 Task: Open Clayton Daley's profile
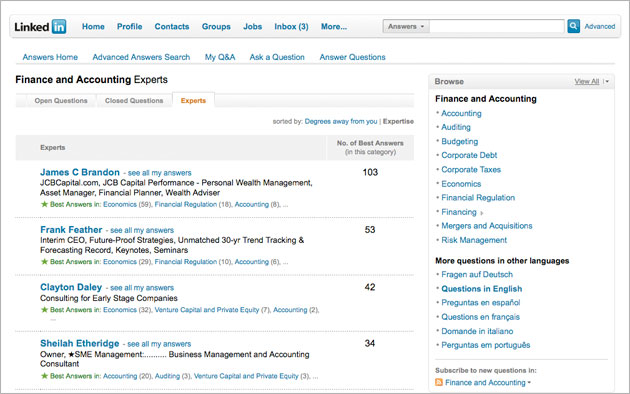(x=71, y=287)
